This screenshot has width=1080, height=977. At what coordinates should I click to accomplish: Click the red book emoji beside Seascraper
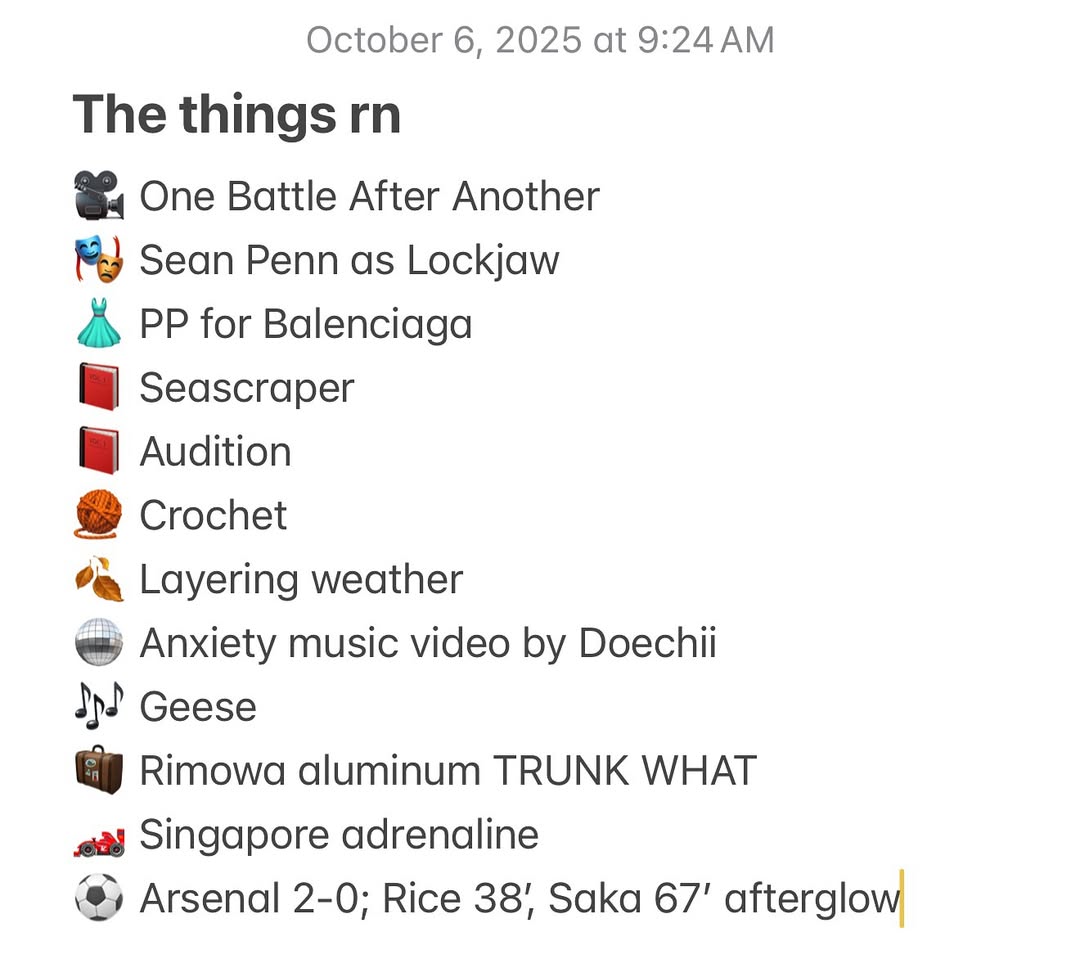(99, 388)
